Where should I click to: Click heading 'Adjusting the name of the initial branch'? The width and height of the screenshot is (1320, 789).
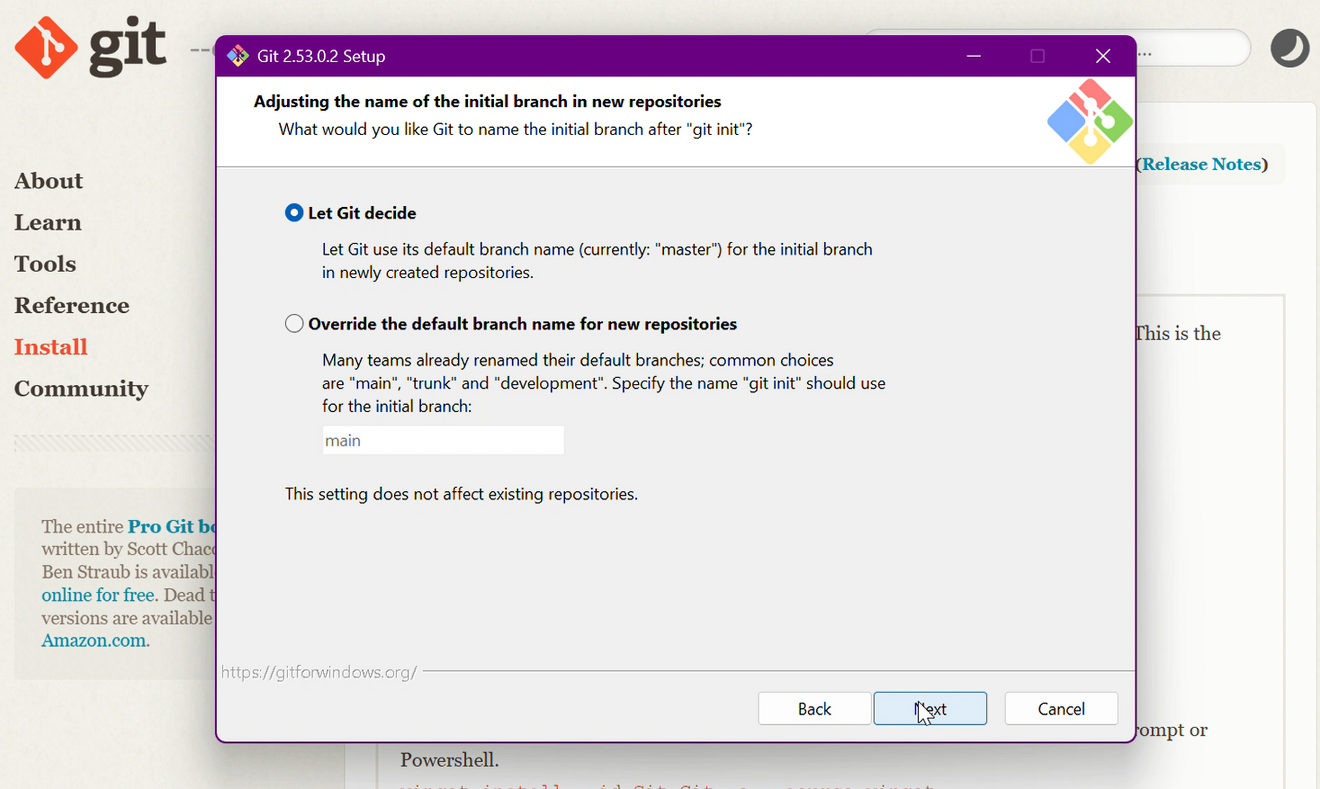pyautogui.click(x=487, y=101)
